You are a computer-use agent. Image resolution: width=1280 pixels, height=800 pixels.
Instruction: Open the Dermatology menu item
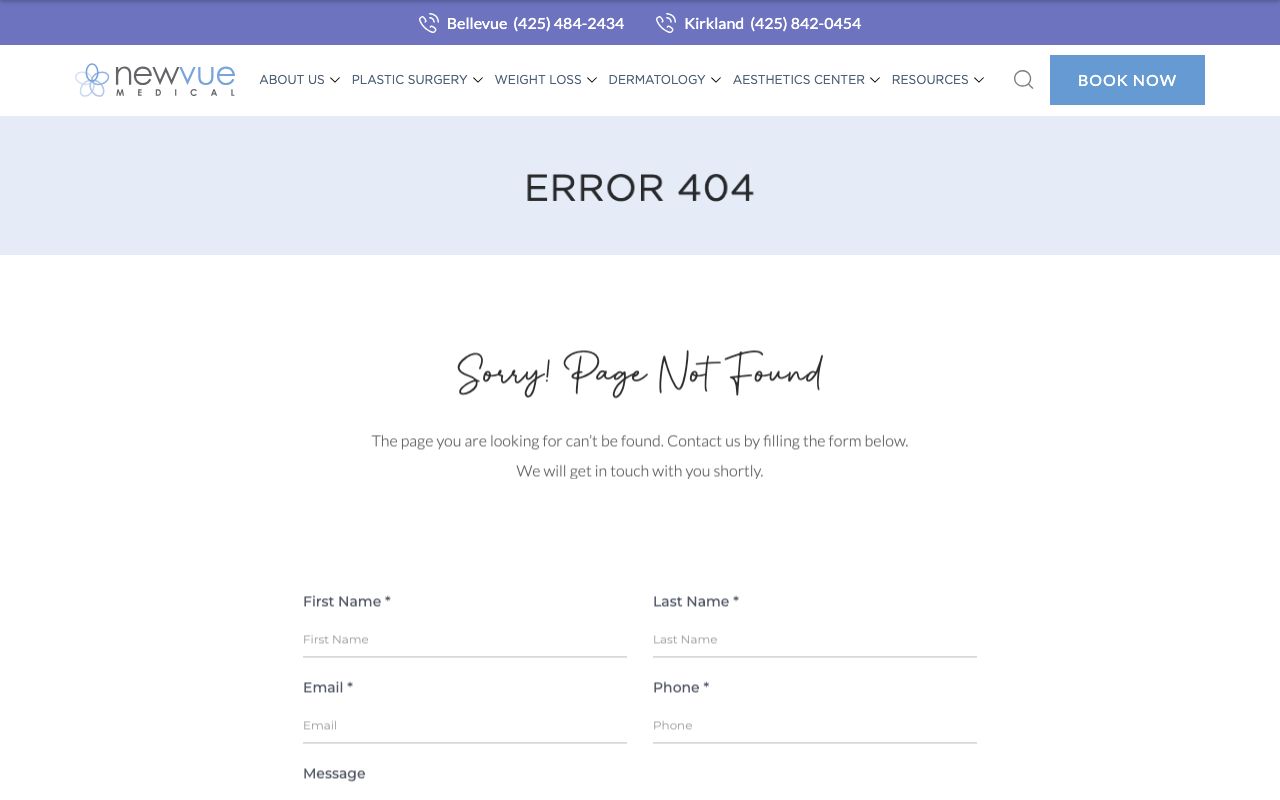(656, 80)
